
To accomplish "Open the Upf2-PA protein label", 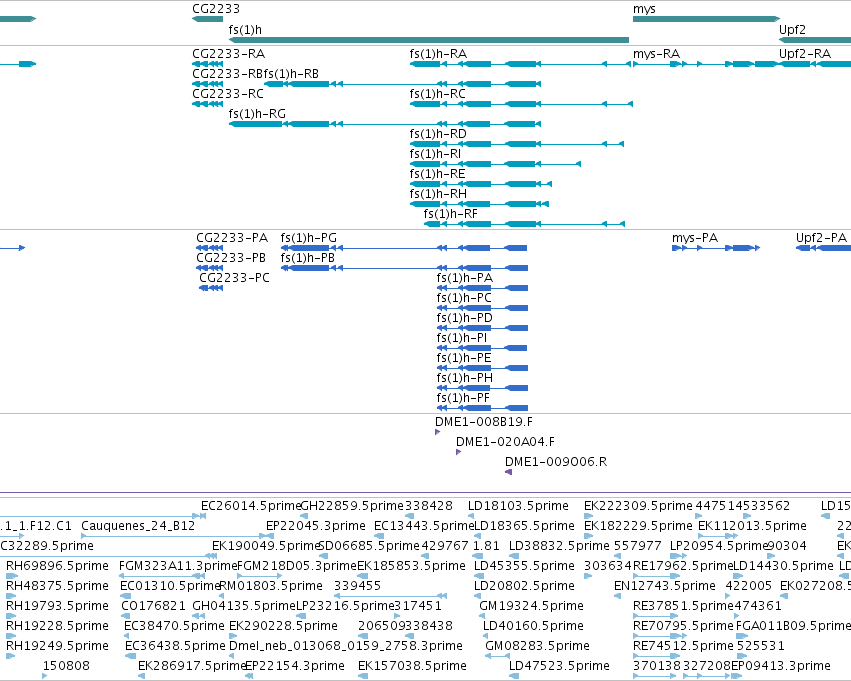I will [x=821, y=238].
